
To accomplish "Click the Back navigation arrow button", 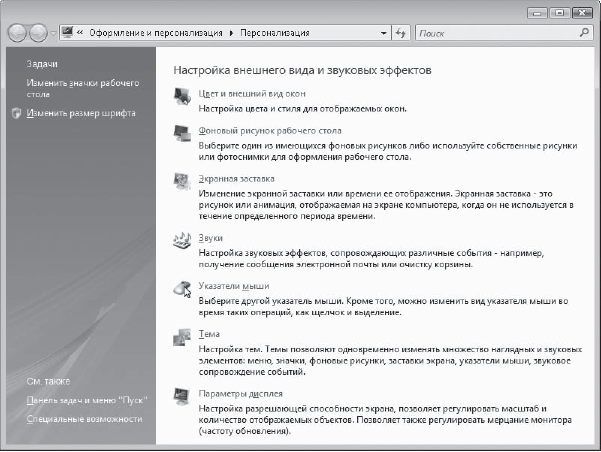I will pos(17,33).
